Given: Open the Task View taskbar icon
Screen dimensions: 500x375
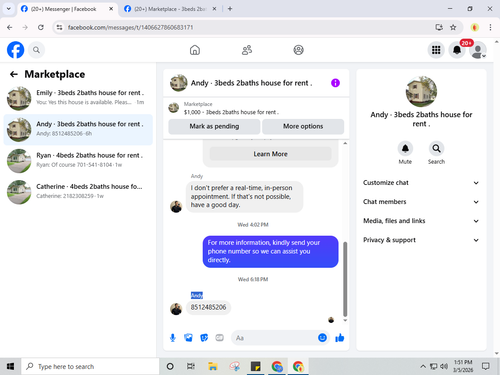Looking at the screenshot, I should coord(191,366).
